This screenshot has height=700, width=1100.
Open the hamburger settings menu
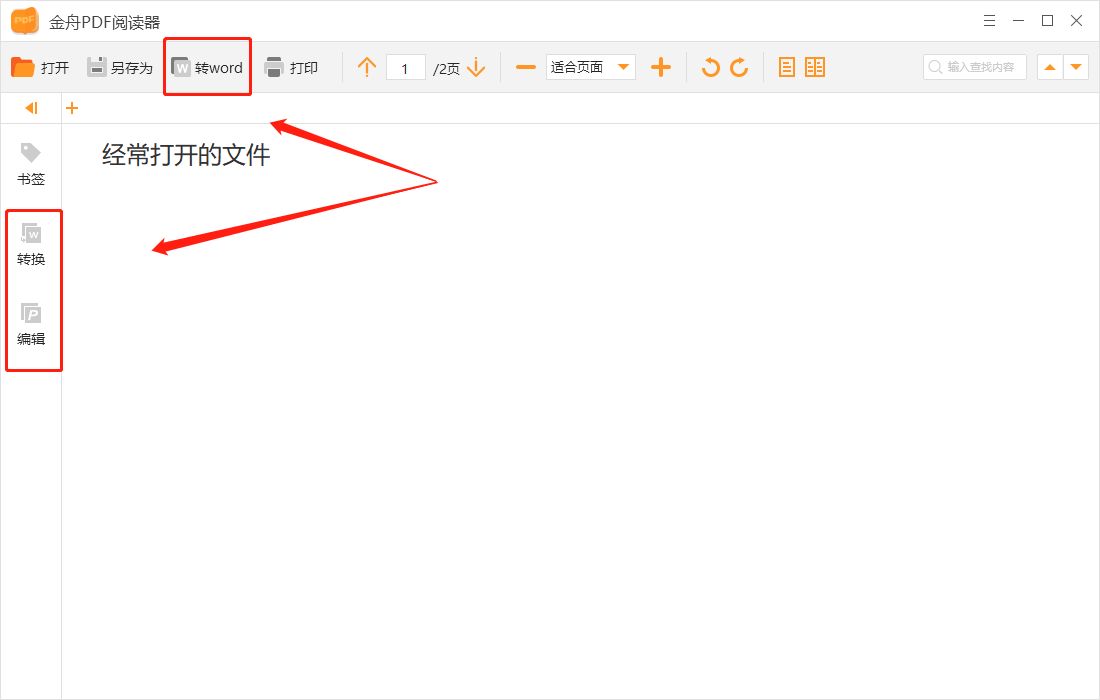point(989,20)
